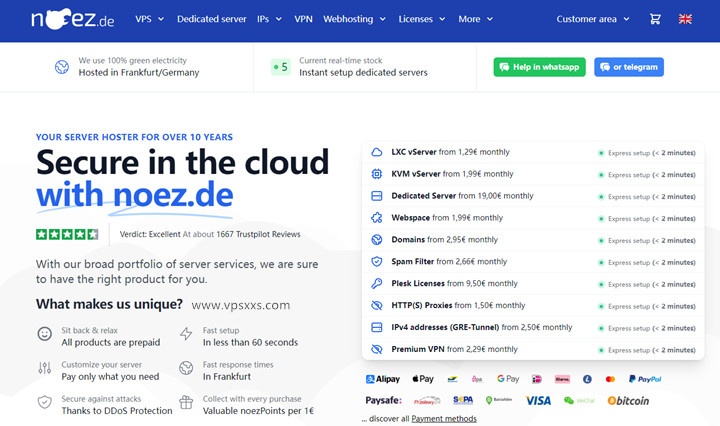720x426 pixels.
Task: Open IPv4 addresses (GRE-Tunnel) link
Action: (482, 327)
